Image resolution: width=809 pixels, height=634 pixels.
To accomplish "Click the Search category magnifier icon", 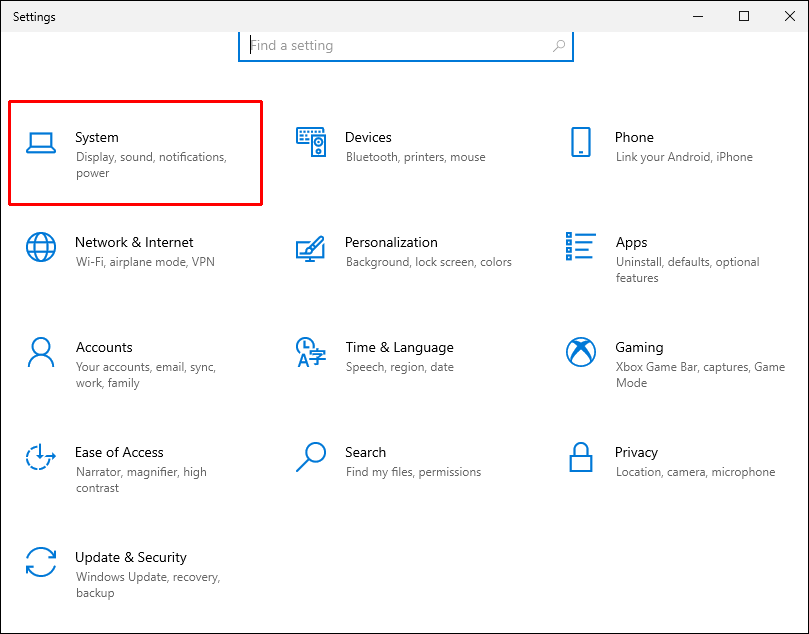I will coord(311,457).
